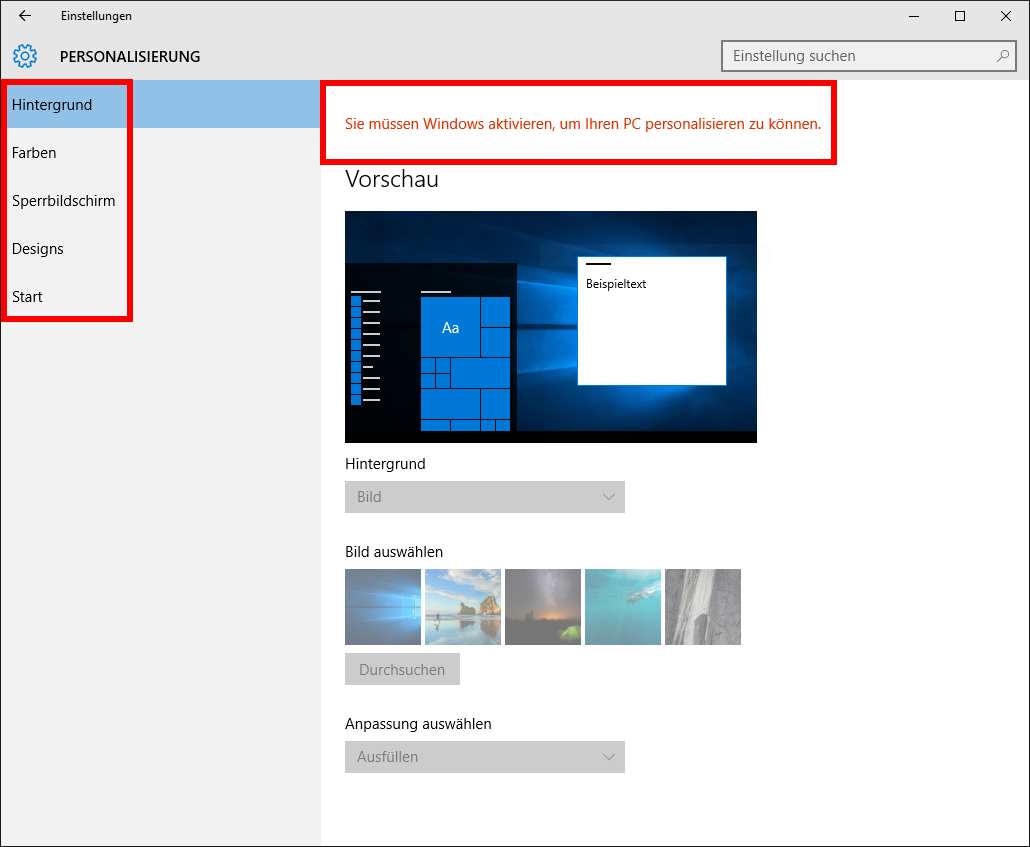Select the Hintergrund sidebar item

tap(160, 104)
